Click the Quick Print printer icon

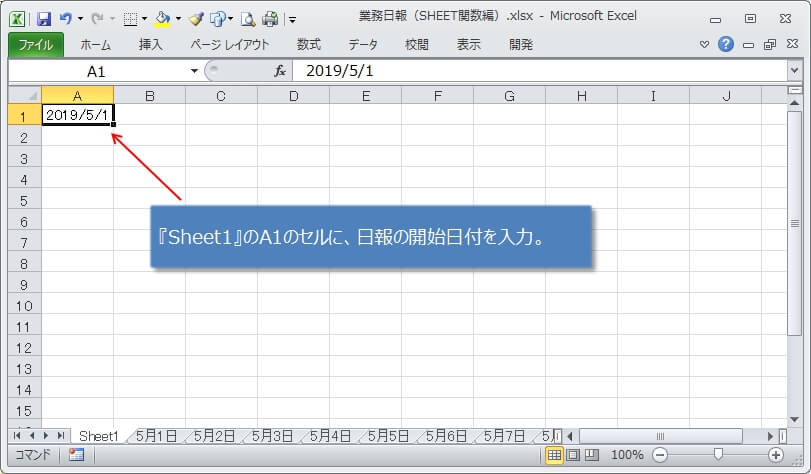[x=270, y=18]
